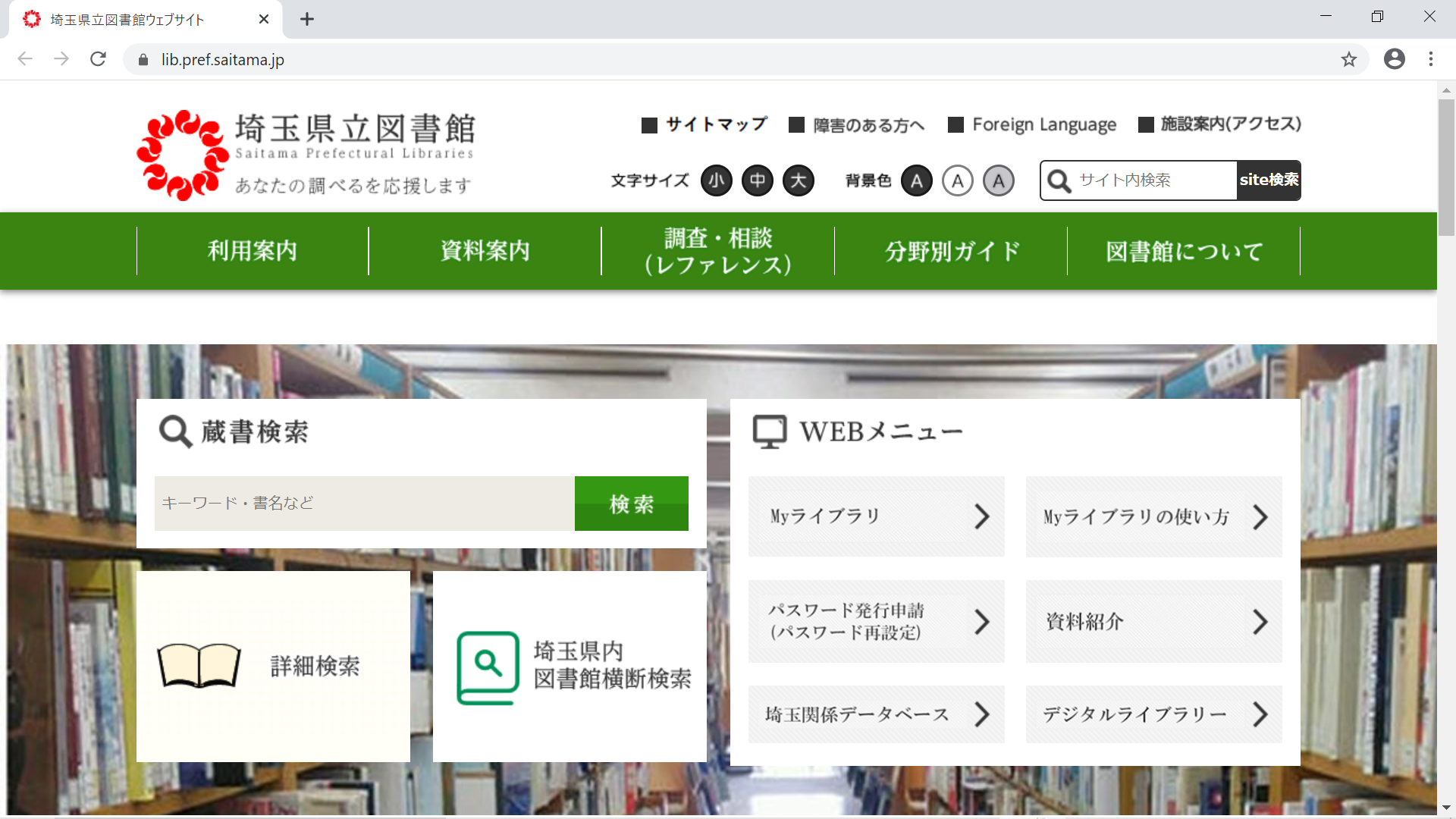Focus the キーワード・書名など search field
The width and height of the screenshot is (1456, 819).
pyautogui.click(x=365, y=504)
